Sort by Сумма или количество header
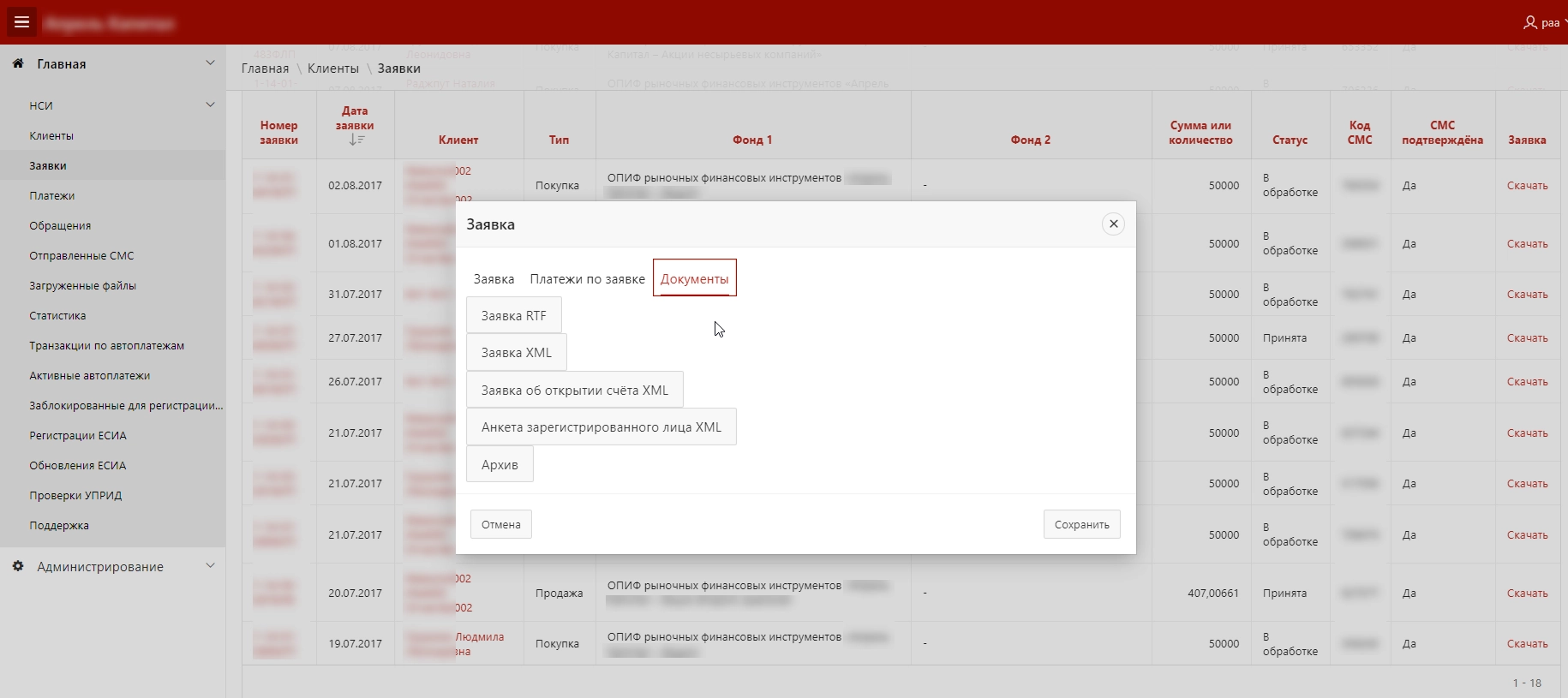This screenshot has width=1568, height=698. (1200, 132)
